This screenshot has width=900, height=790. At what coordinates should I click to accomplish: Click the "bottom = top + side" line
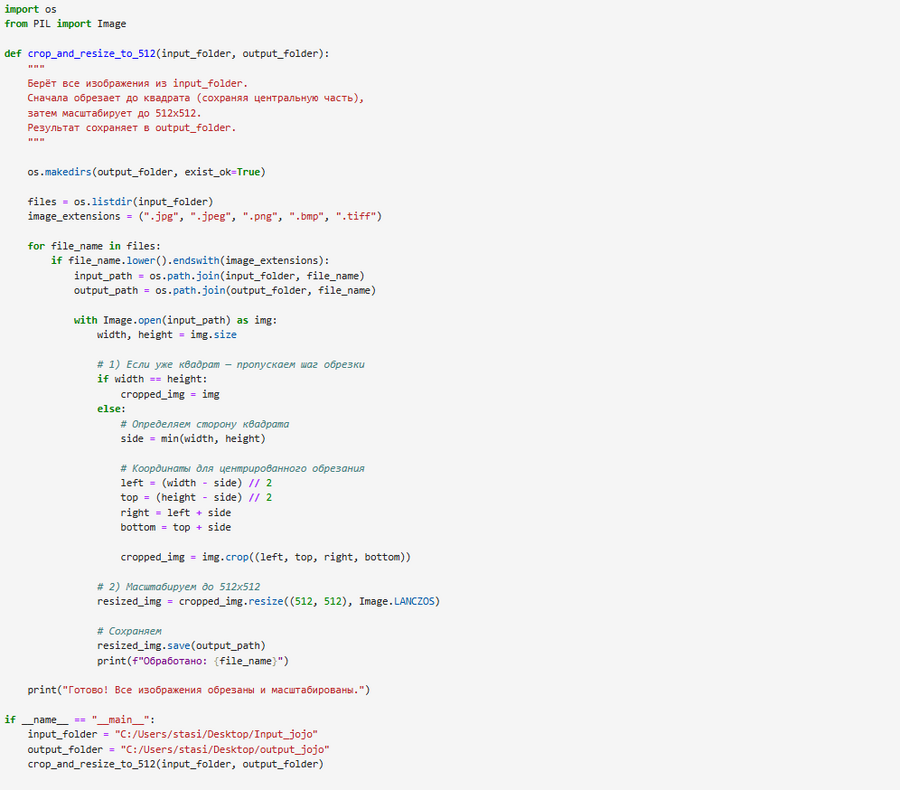click(175, 527)
